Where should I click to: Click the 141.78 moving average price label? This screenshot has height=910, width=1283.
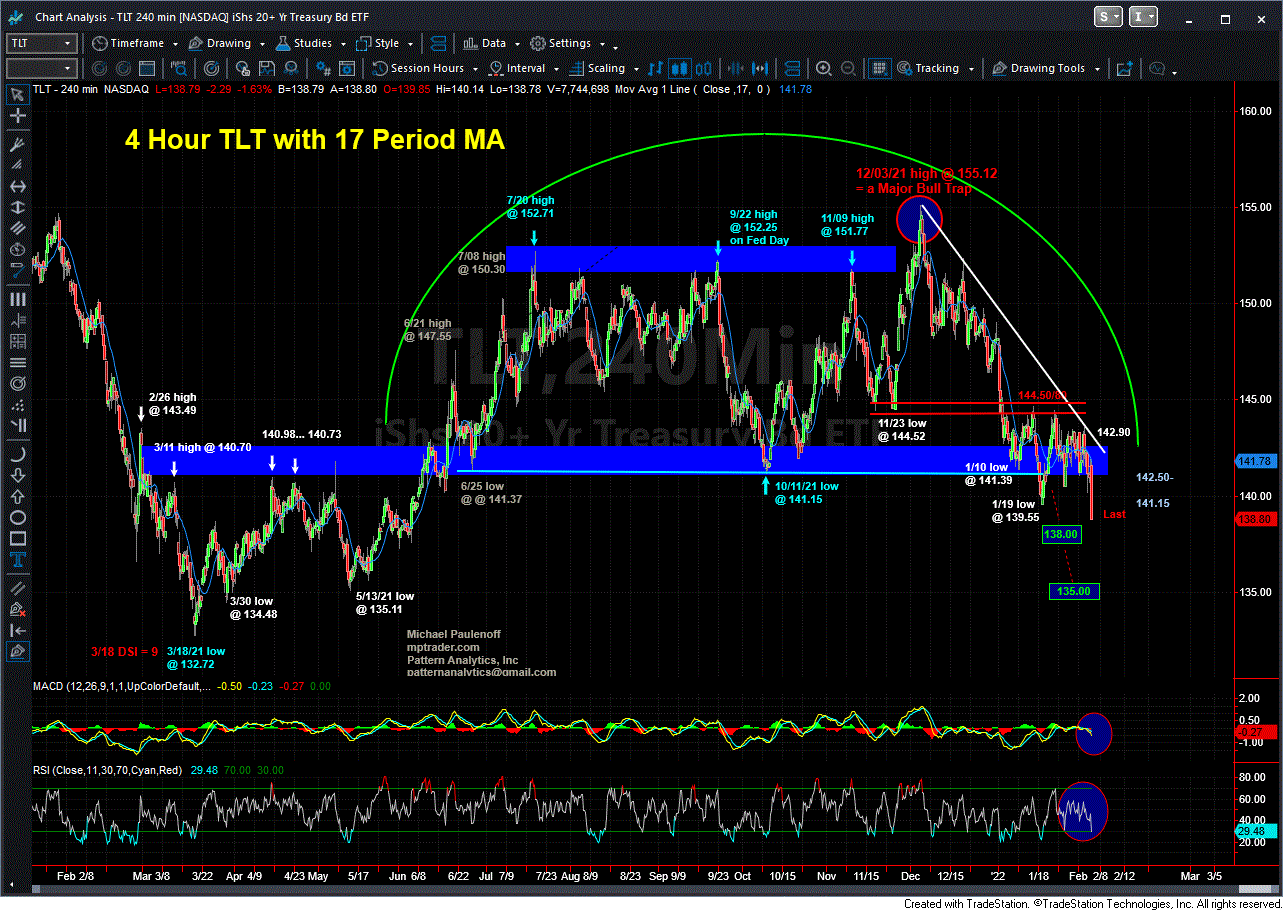pos(1253,461)
